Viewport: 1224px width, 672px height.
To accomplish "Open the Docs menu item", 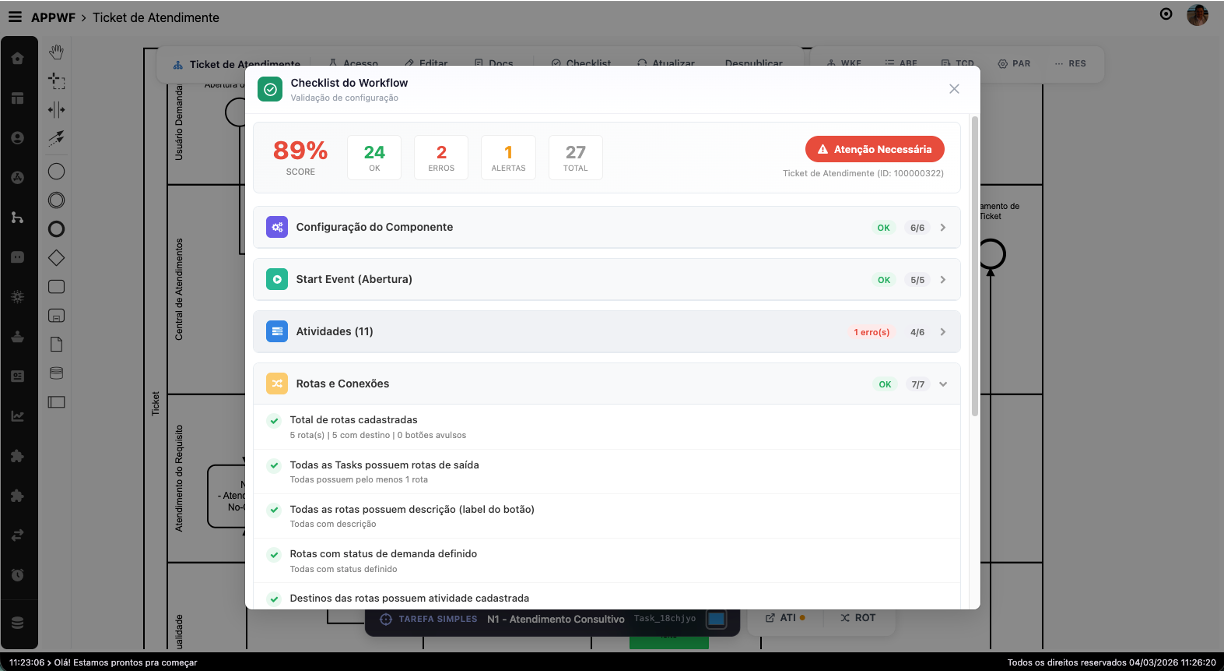I will click(494, 62).
